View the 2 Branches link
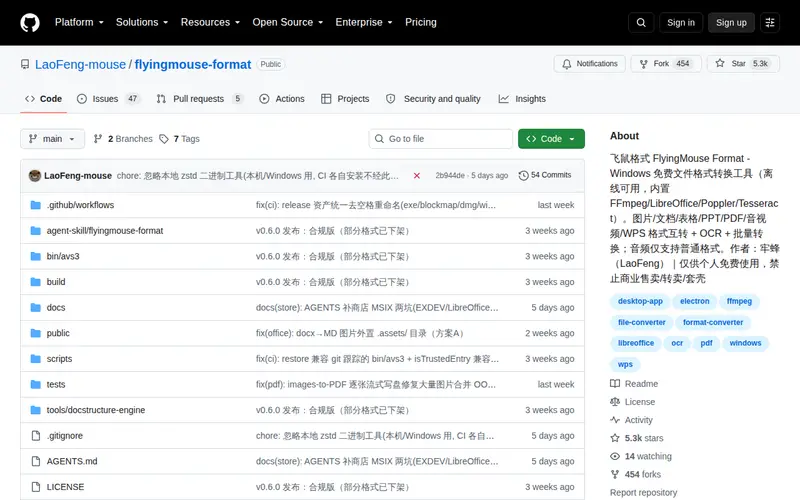Viewport: 800px width, 500px height. [123, 139]
